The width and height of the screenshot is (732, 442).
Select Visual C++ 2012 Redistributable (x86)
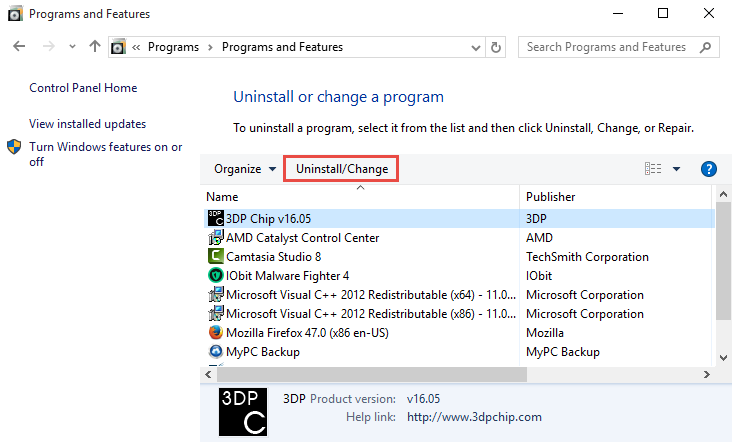point(371,314)
